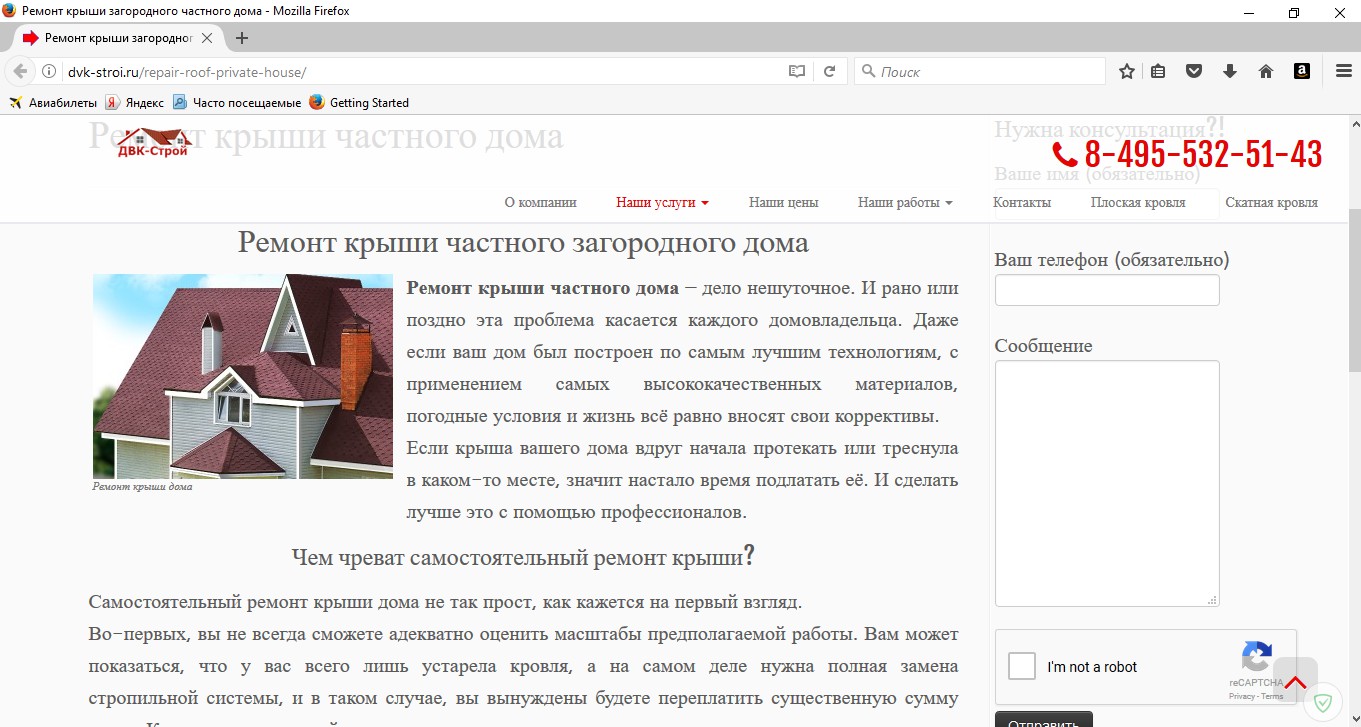Show site information icon in address bar
1361x727 pixels.
pyautogui.click(x=48, y=72)
